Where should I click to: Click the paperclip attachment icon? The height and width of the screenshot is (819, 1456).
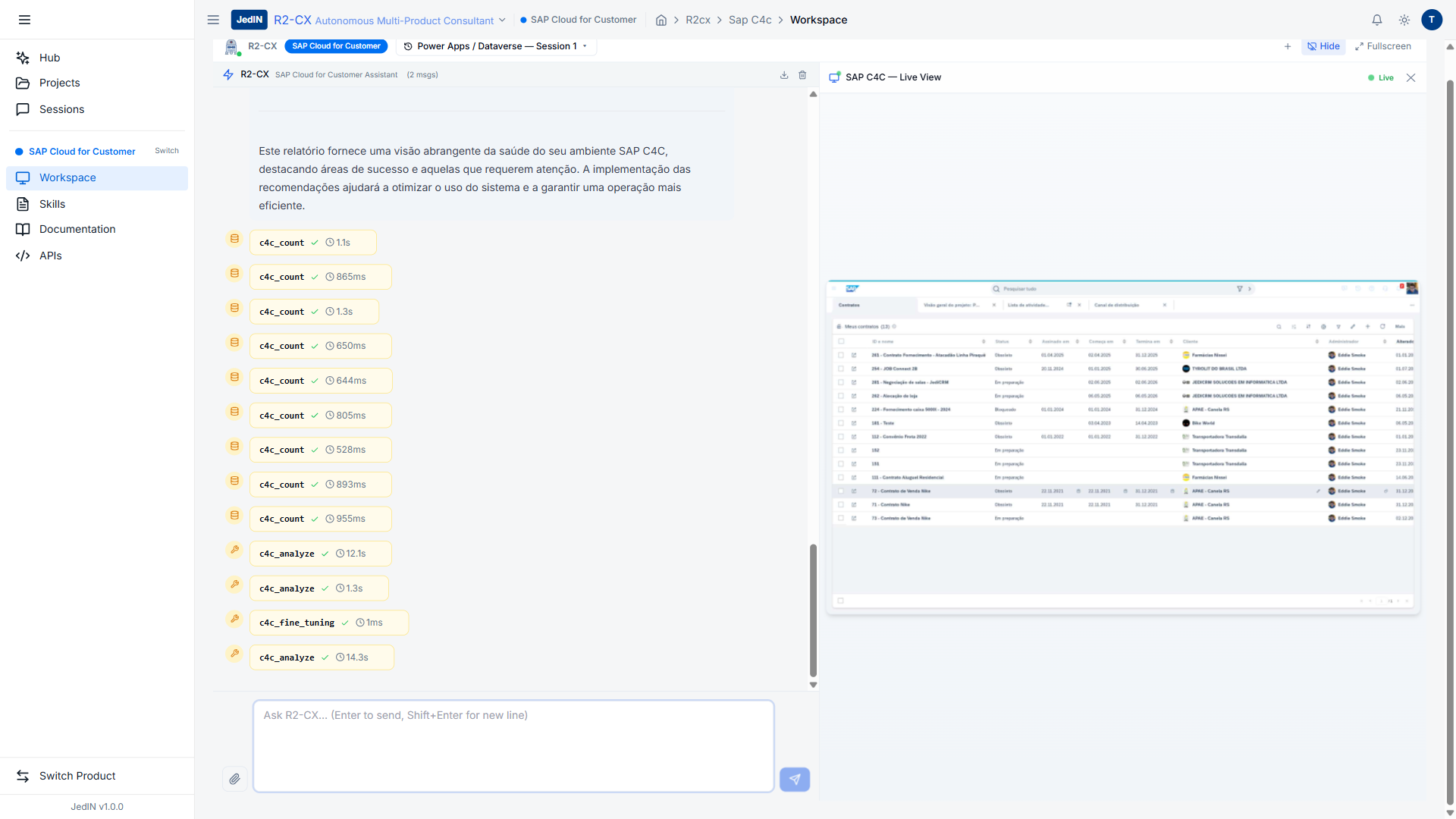click(x=235, y=779)
